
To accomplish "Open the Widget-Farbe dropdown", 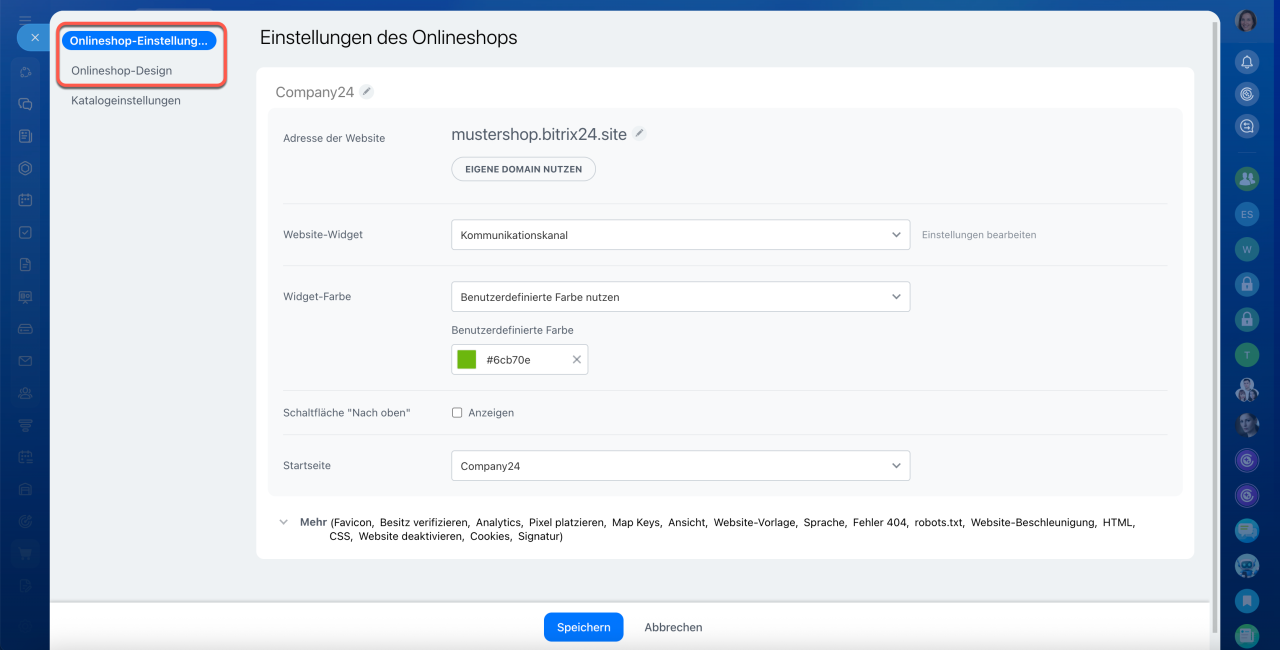I will click(680, 297).
